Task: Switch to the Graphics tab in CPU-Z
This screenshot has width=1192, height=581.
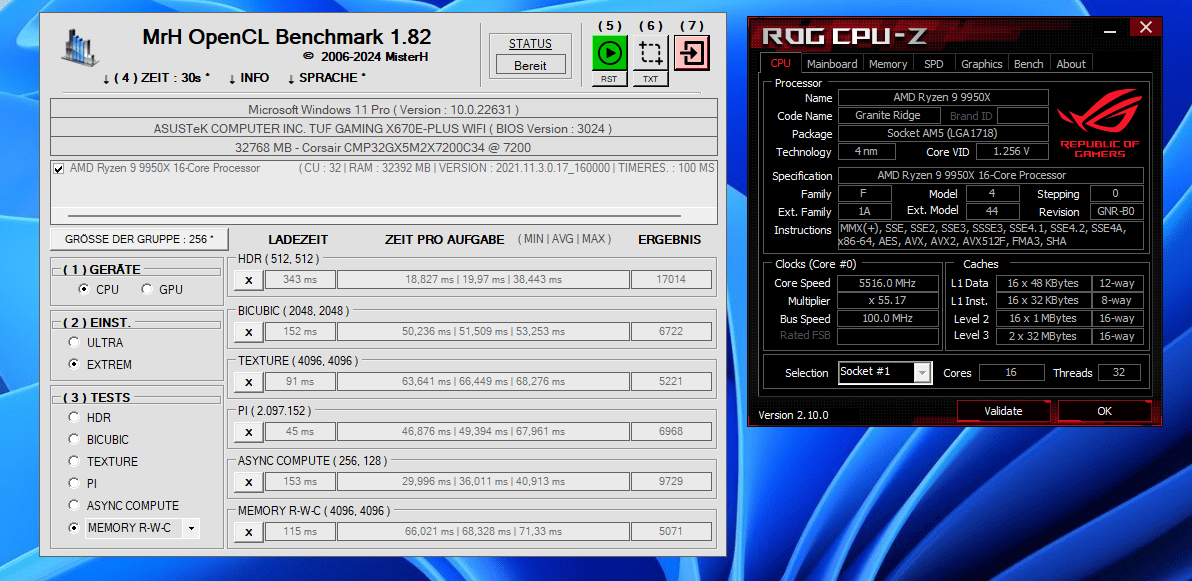Action: point(981,64)
